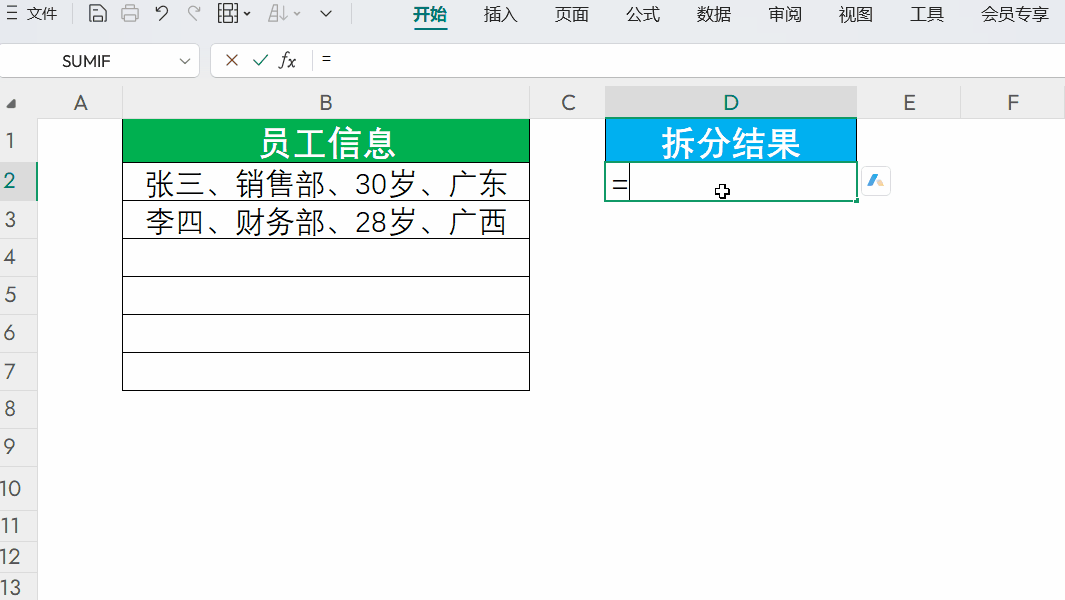Open Insert Function via the fx icon
Viewport: 1065px width, 600px height.
tap(288, 61)
